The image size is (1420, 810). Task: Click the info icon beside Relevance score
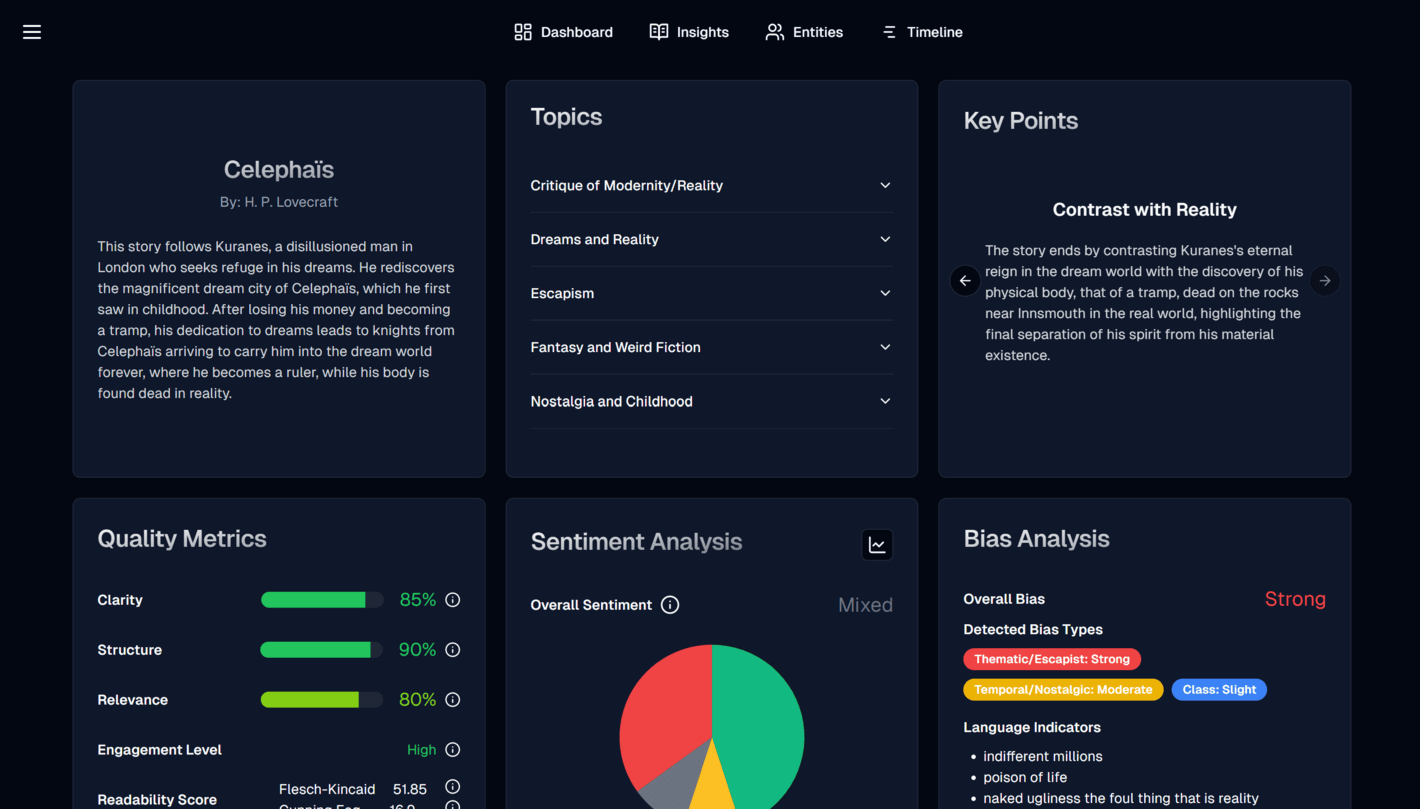point(452,700)
